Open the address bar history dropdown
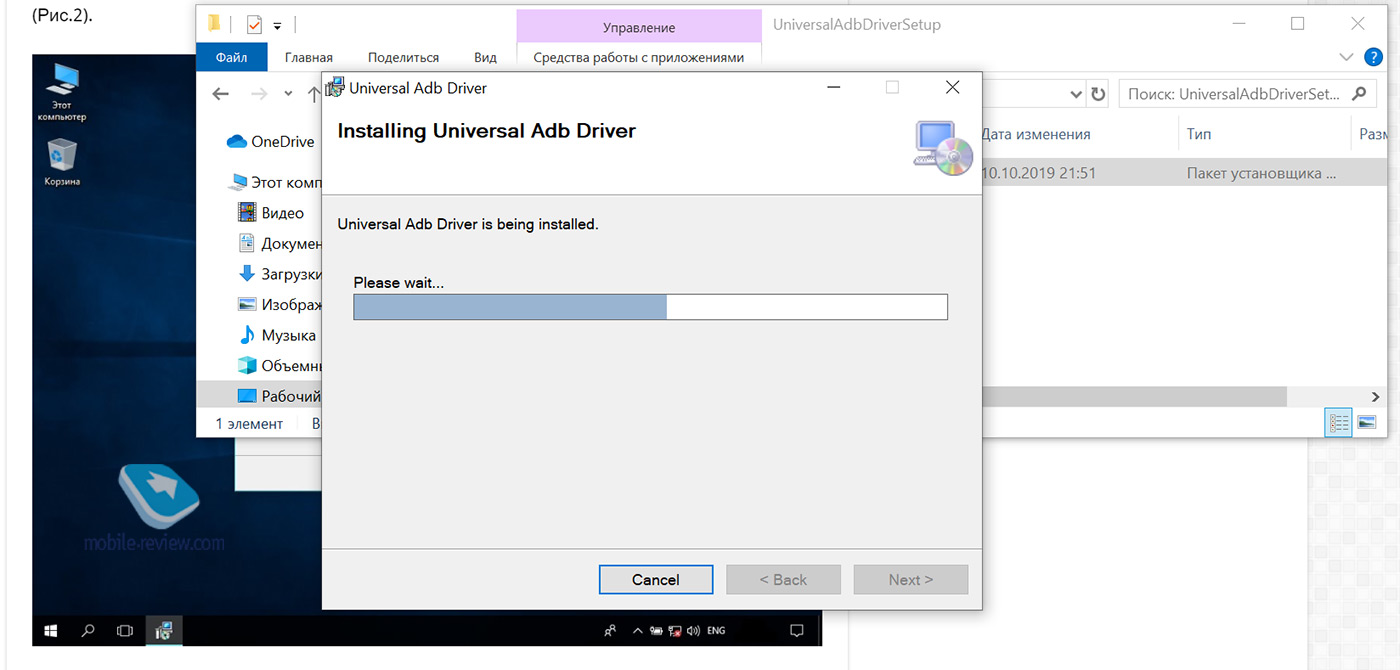The image size is (1400, 670). pyautogui.click(x=1076, y=94)
